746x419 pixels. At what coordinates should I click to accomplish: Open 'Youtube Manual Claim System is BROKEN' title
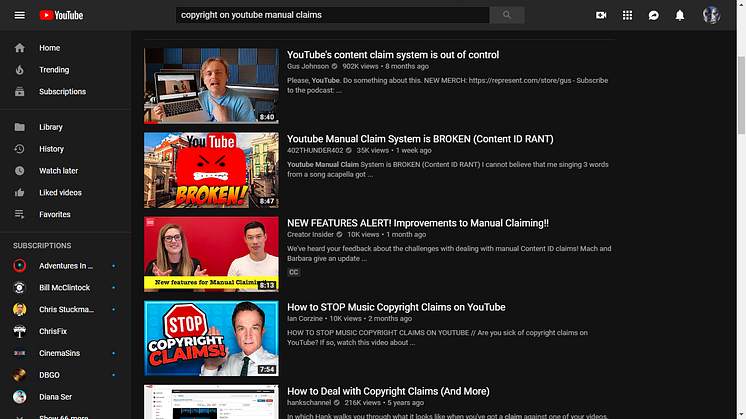420,139
